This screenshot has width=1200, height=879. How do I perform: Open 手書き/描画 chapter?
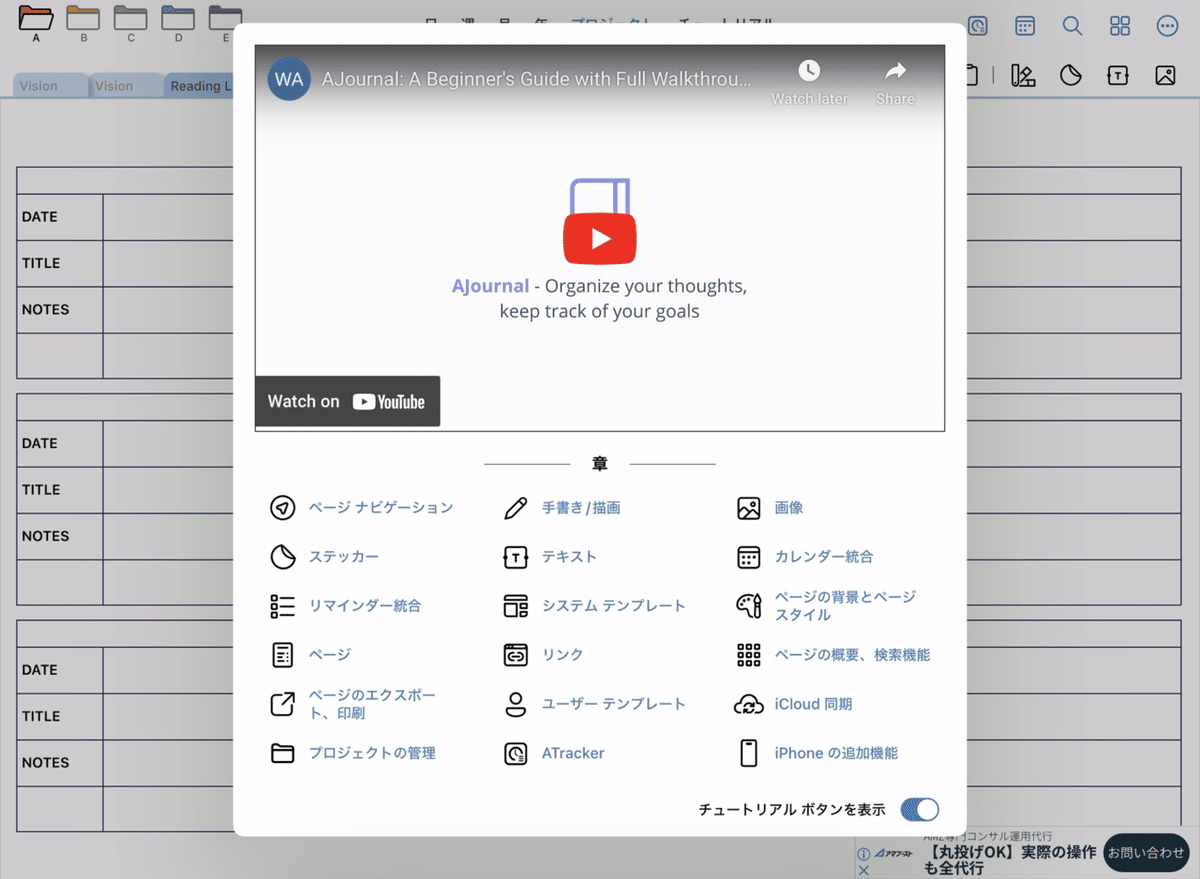point(581,508)
